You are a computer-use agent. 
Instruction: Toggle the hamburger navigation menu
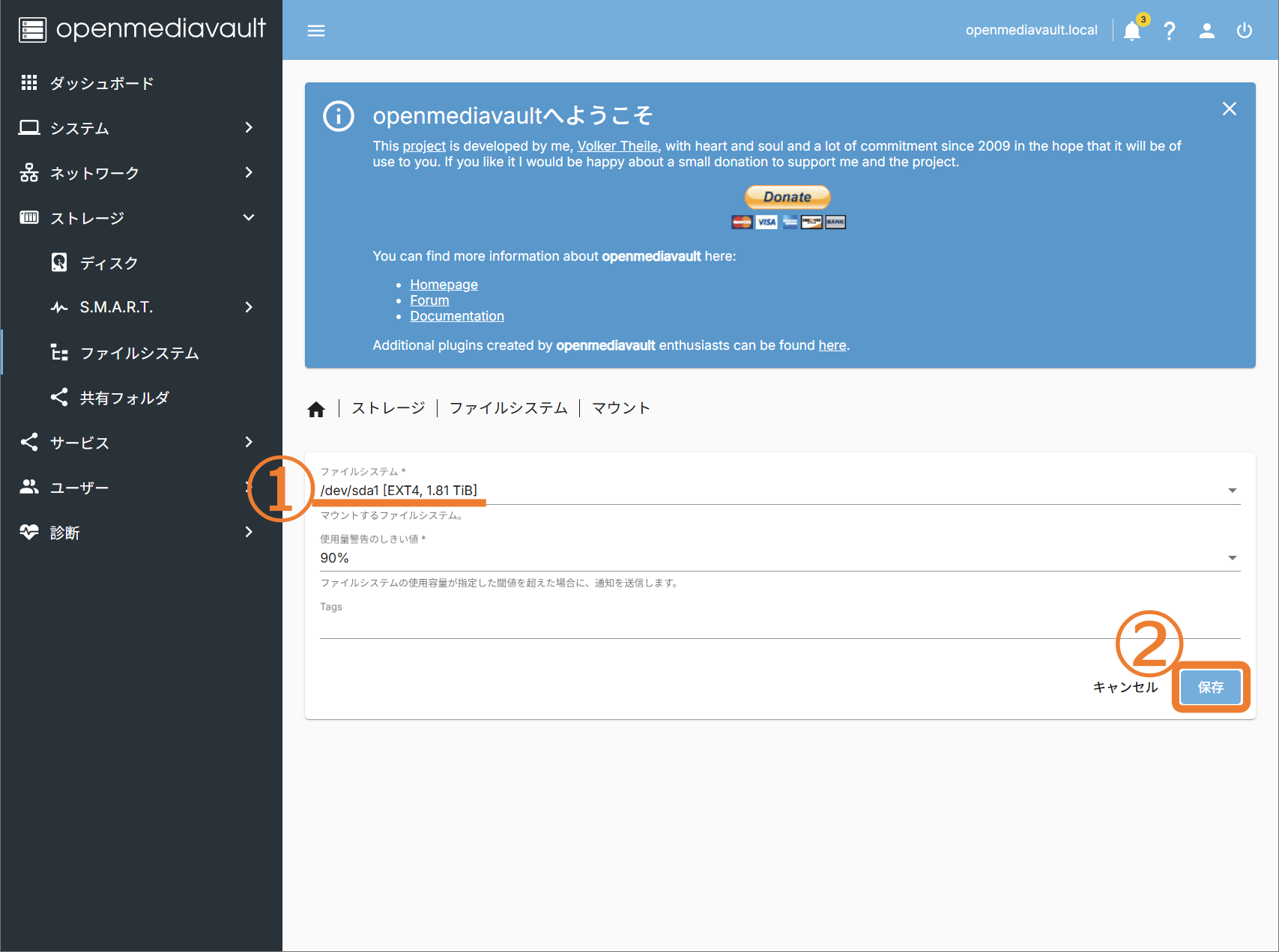(x=316, y=31)
